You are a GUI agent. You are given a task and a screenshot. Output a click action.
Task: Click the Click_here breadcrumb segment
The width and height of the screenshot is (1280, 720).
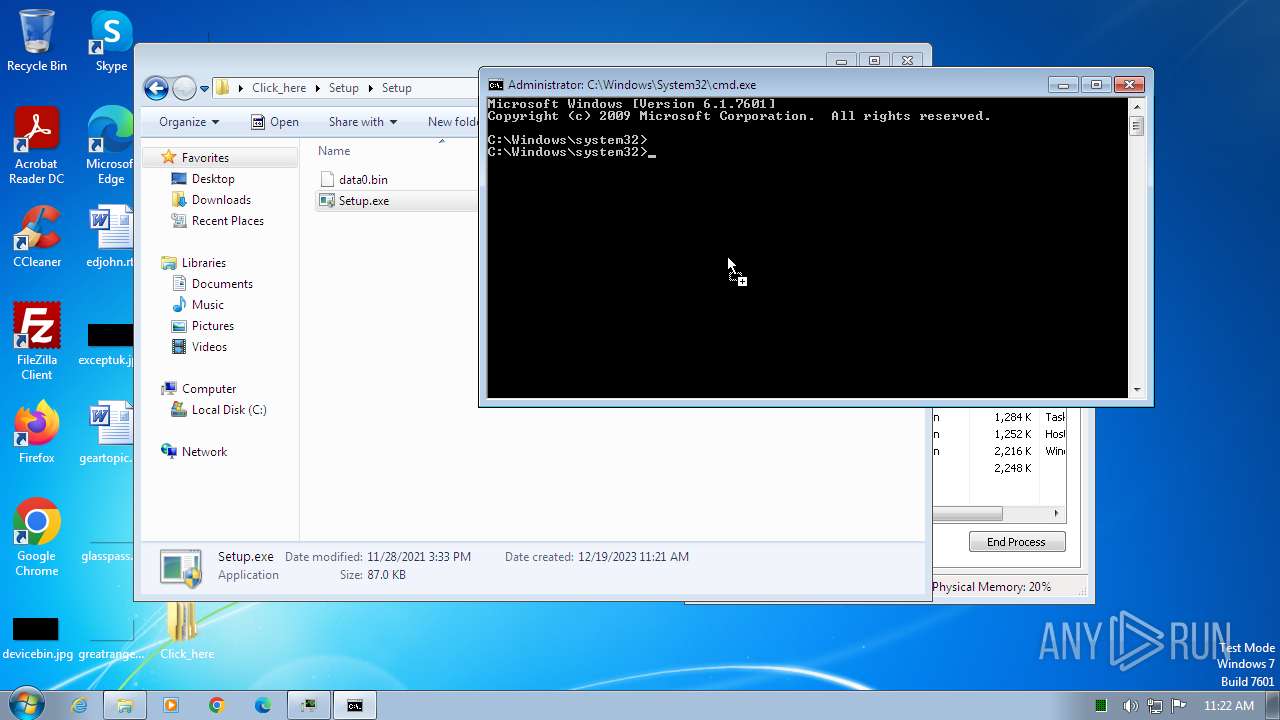click(279, 88)
